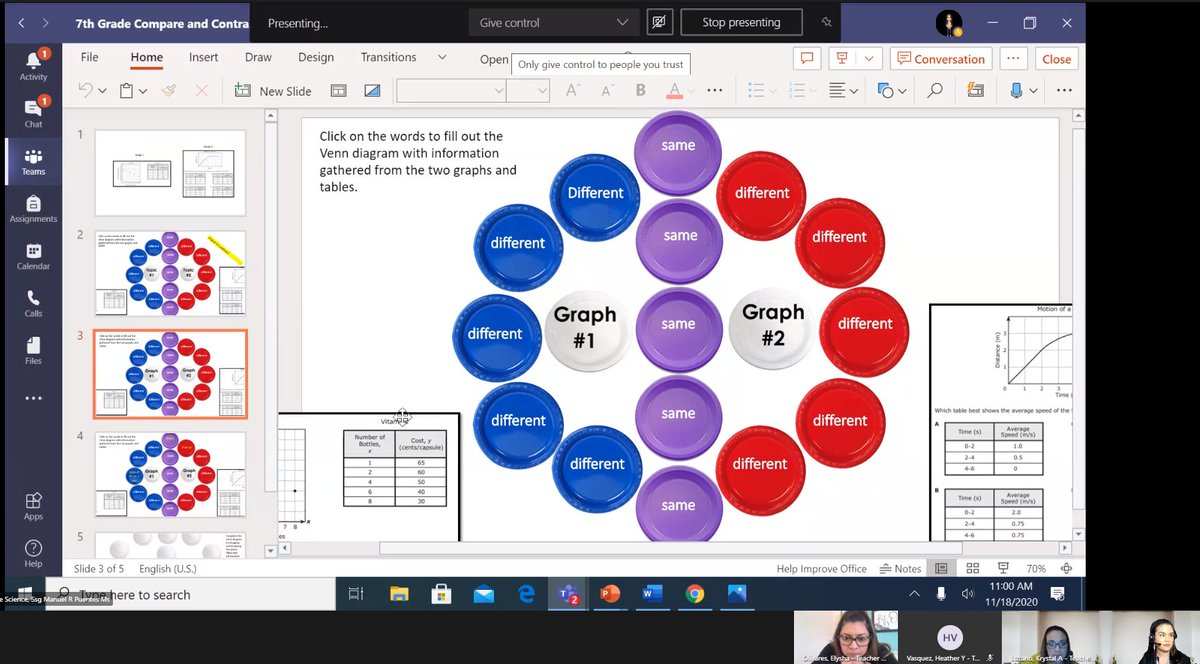Click the font color red swatch
Screen dimensions: 1200x664
tap(674, 92)
